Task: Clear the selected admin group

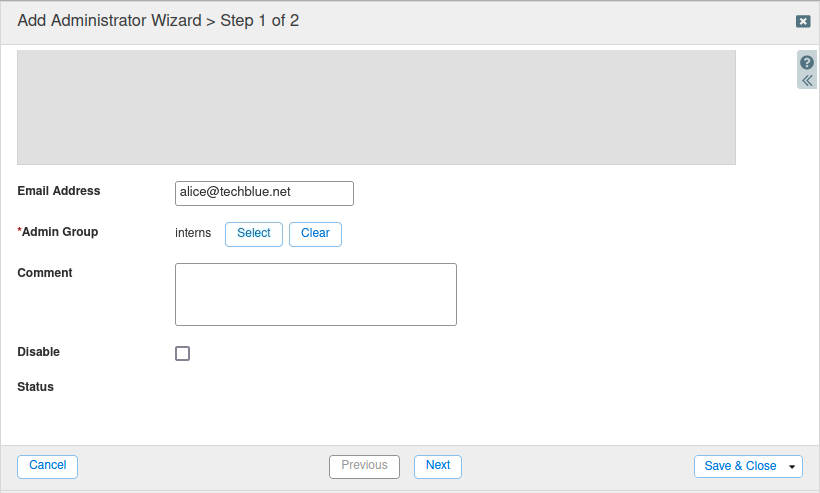Action: pyautogui.click(x=315, y=234)
